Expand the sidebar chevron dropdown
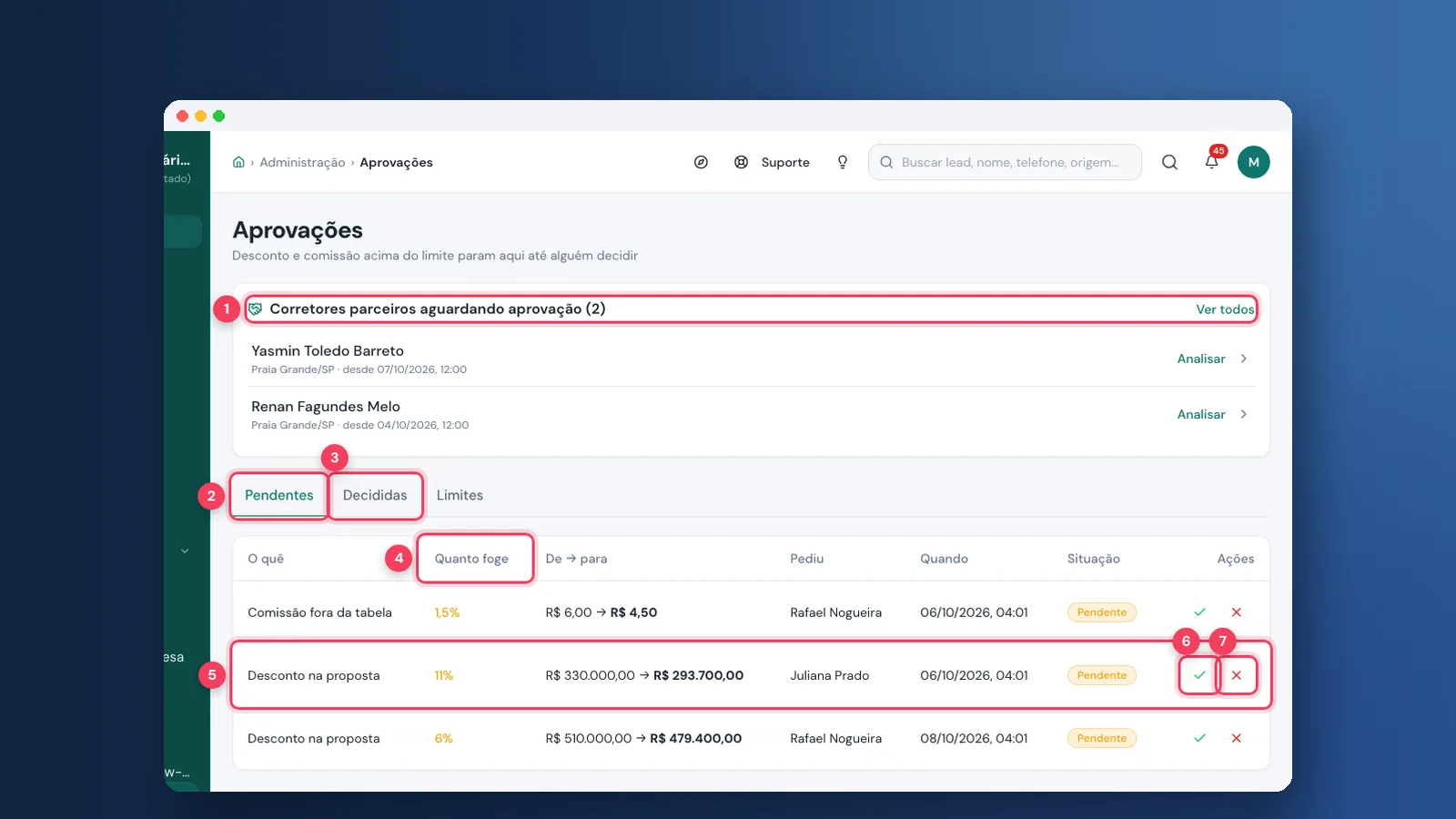This screenshot has width=1456, height=819. [x=185, y=551]
